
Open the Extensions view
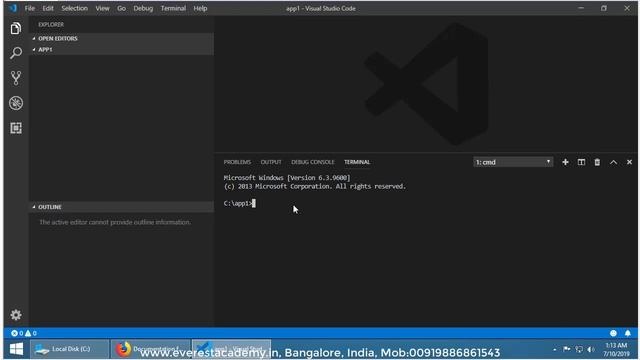tap(16, 128)
